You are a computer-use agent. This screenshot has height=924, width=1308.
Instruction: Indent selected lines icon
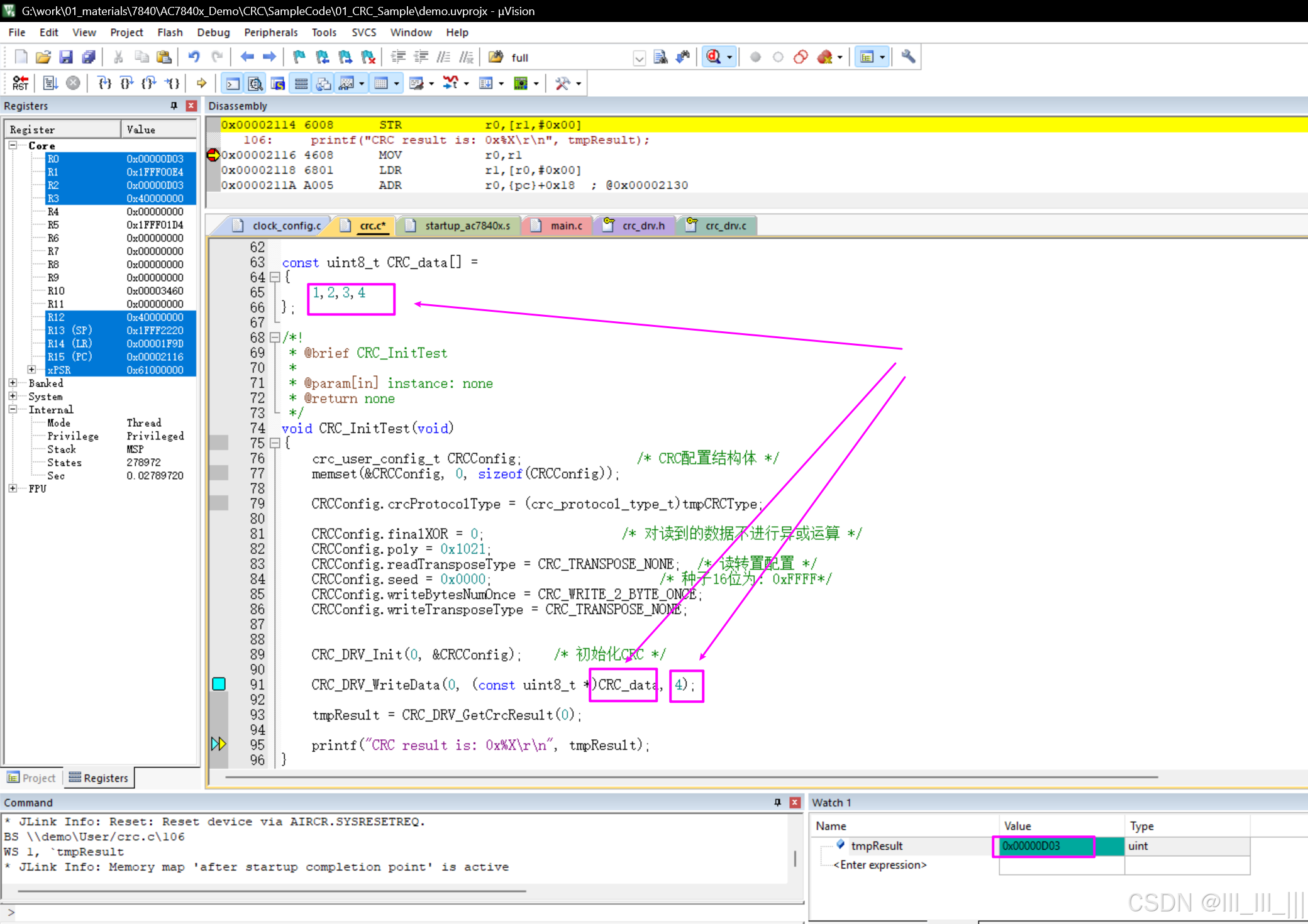[398, 57]
